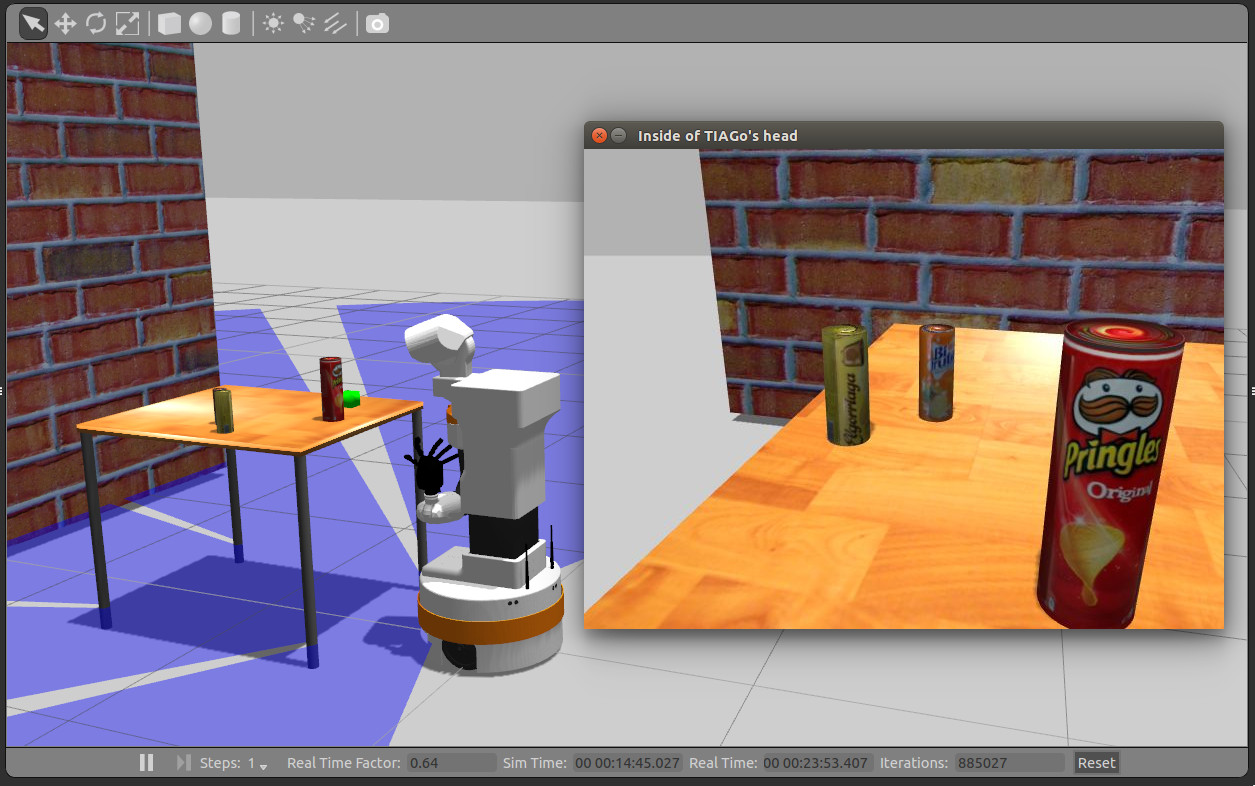1255x786 pixels.
Task: Select the scale mode tool
Action: tap(127, 23)
